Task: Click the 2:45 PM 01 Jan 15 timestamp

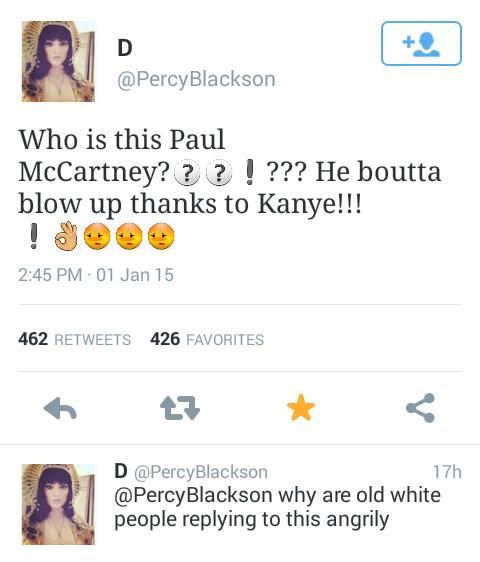Action: coord(96,275)
